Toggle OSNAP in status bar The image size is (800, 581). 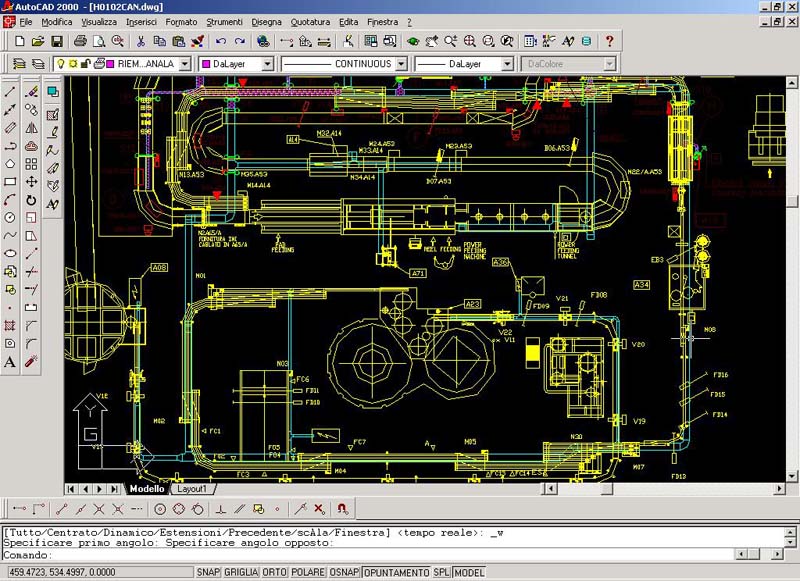pyautogui.click(x=345, y=572)
